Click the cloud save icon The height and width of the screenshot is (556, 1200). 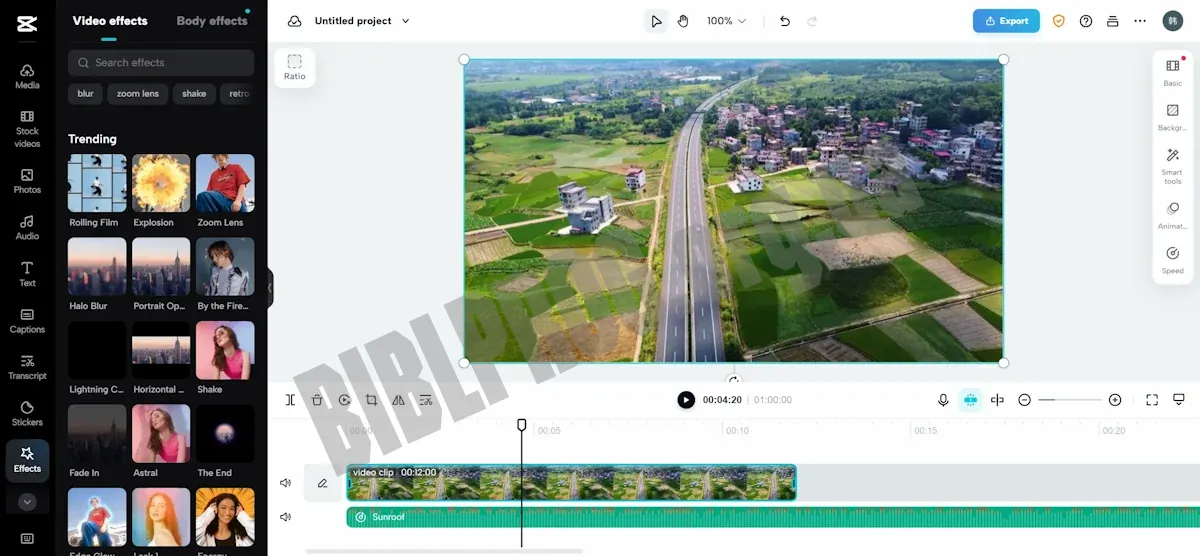[294, 21]
